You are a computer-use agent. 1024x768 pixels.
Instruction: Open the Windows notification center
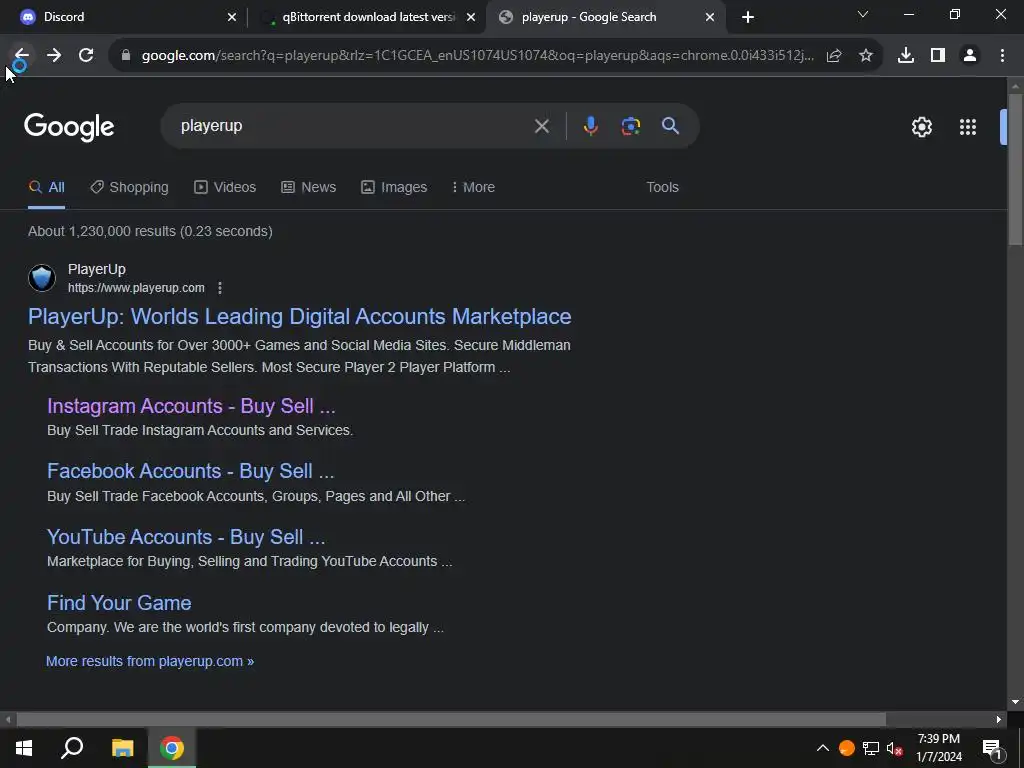pyautogui.click(x=991, y=749)
